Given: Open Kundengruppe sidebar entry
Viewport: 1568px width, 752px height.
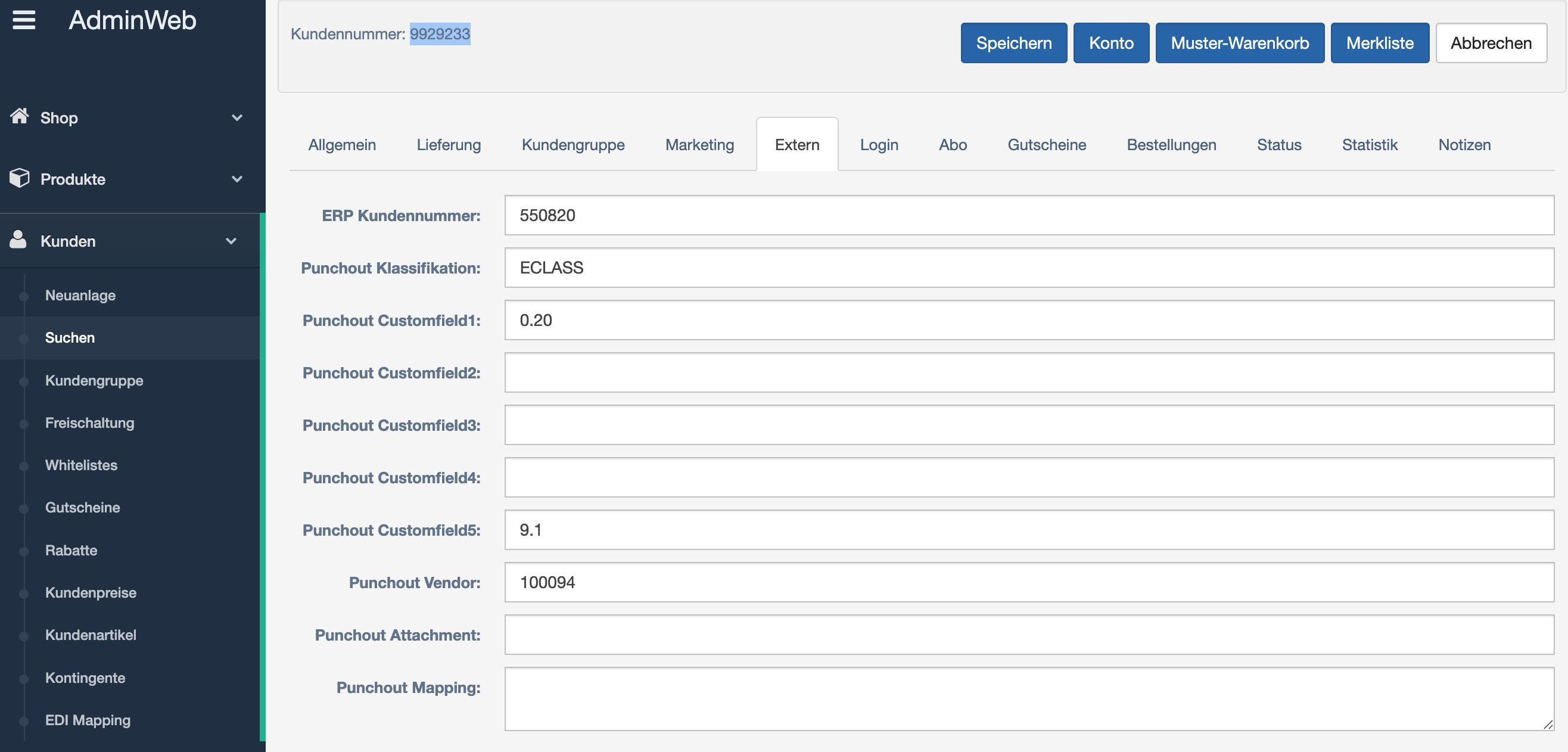Looking at the screenshot, I should [94, 381].
